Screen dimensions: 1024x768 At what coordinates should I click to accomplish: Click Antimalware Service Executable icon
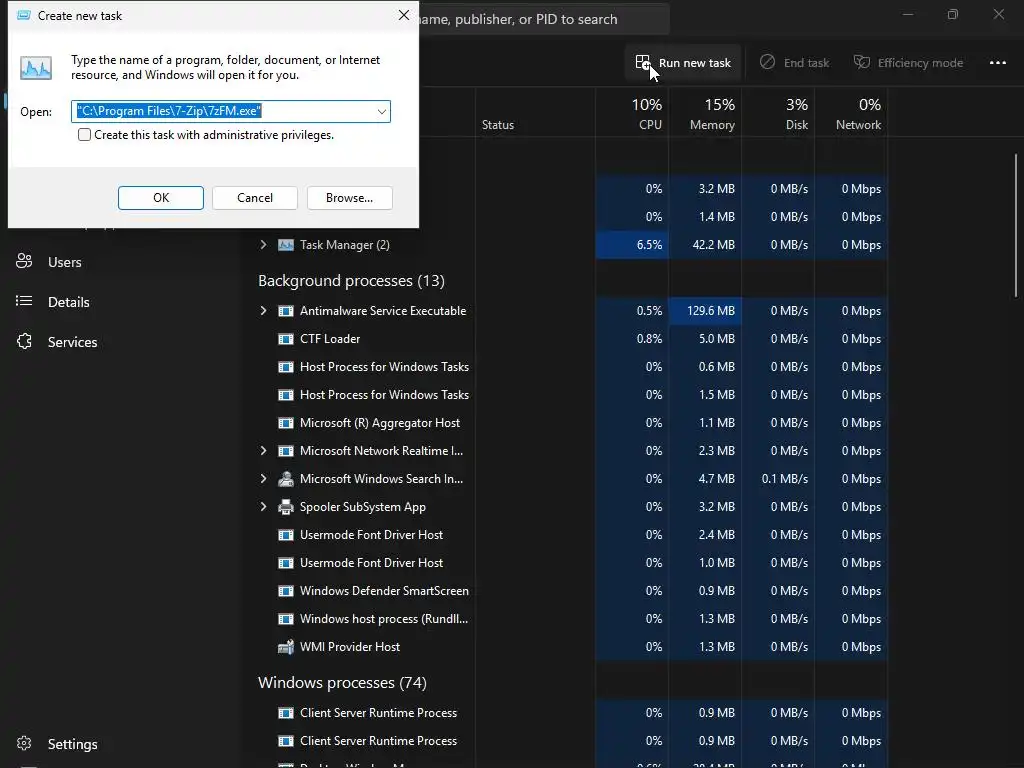pyautogui.click(x=286, y=311)
